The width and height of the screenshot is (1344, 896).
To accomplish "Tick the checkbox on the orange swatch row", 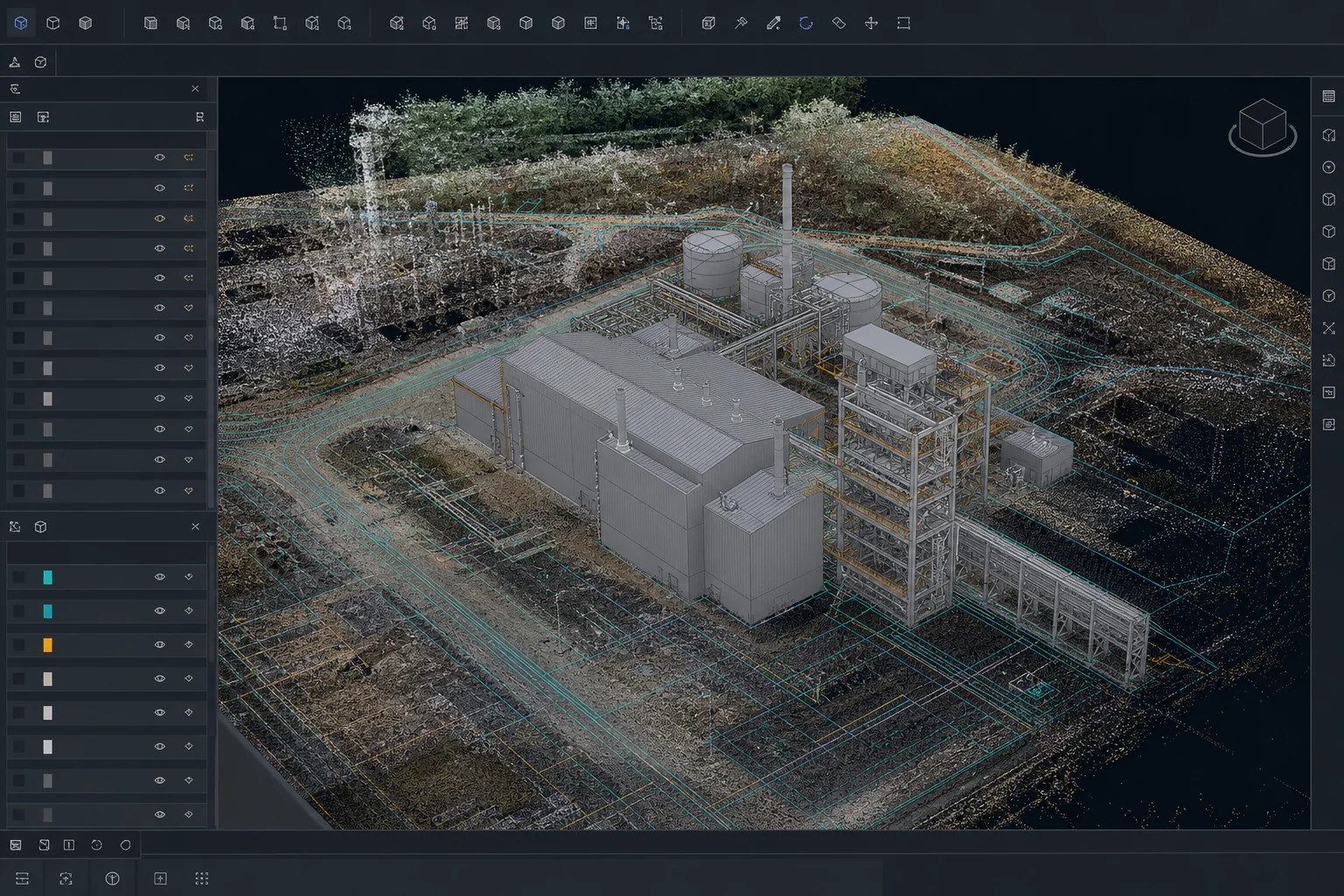I will [x=18, y=645].
